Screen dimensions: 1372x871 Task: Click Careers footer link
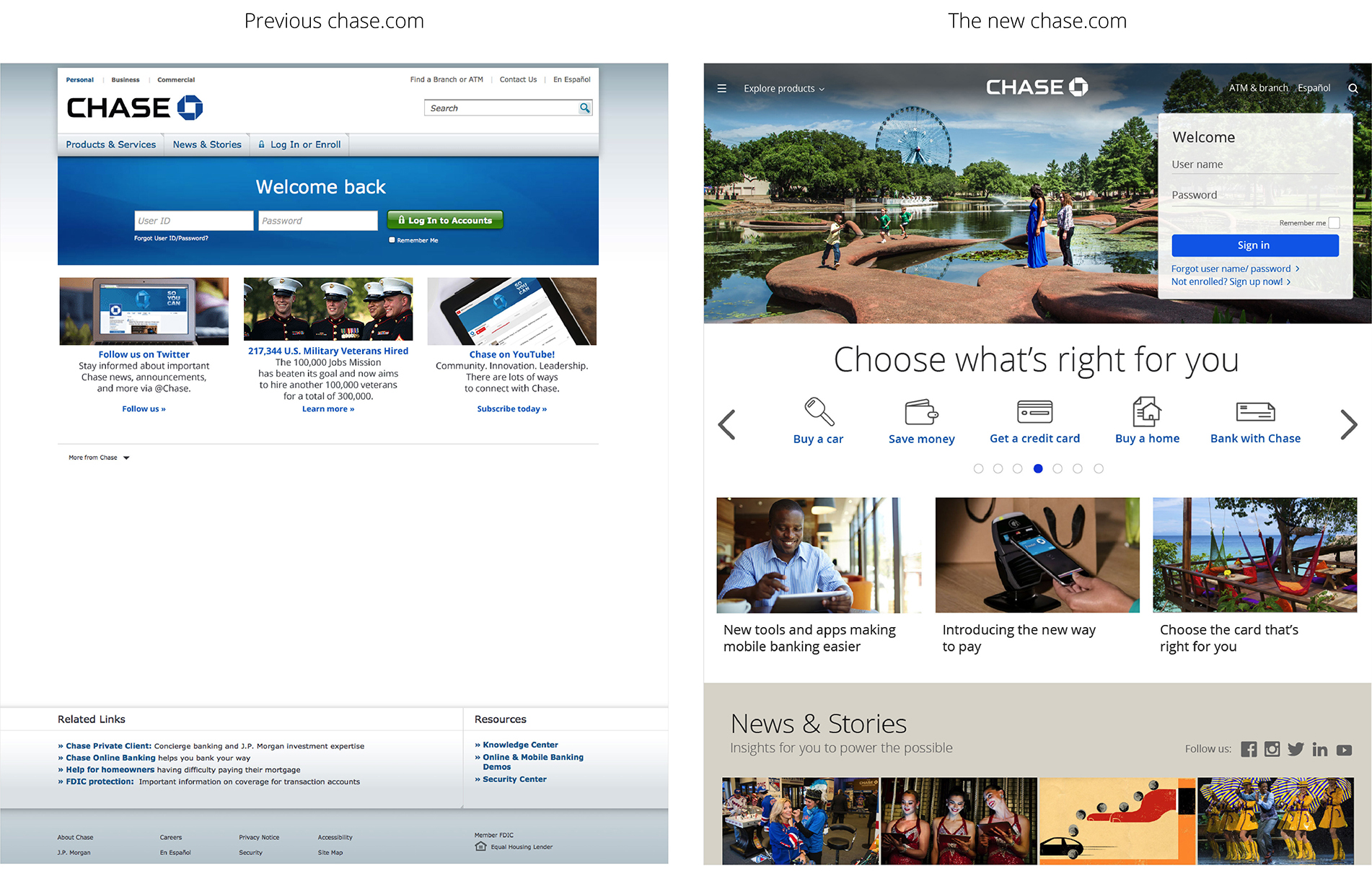[171, 838]
